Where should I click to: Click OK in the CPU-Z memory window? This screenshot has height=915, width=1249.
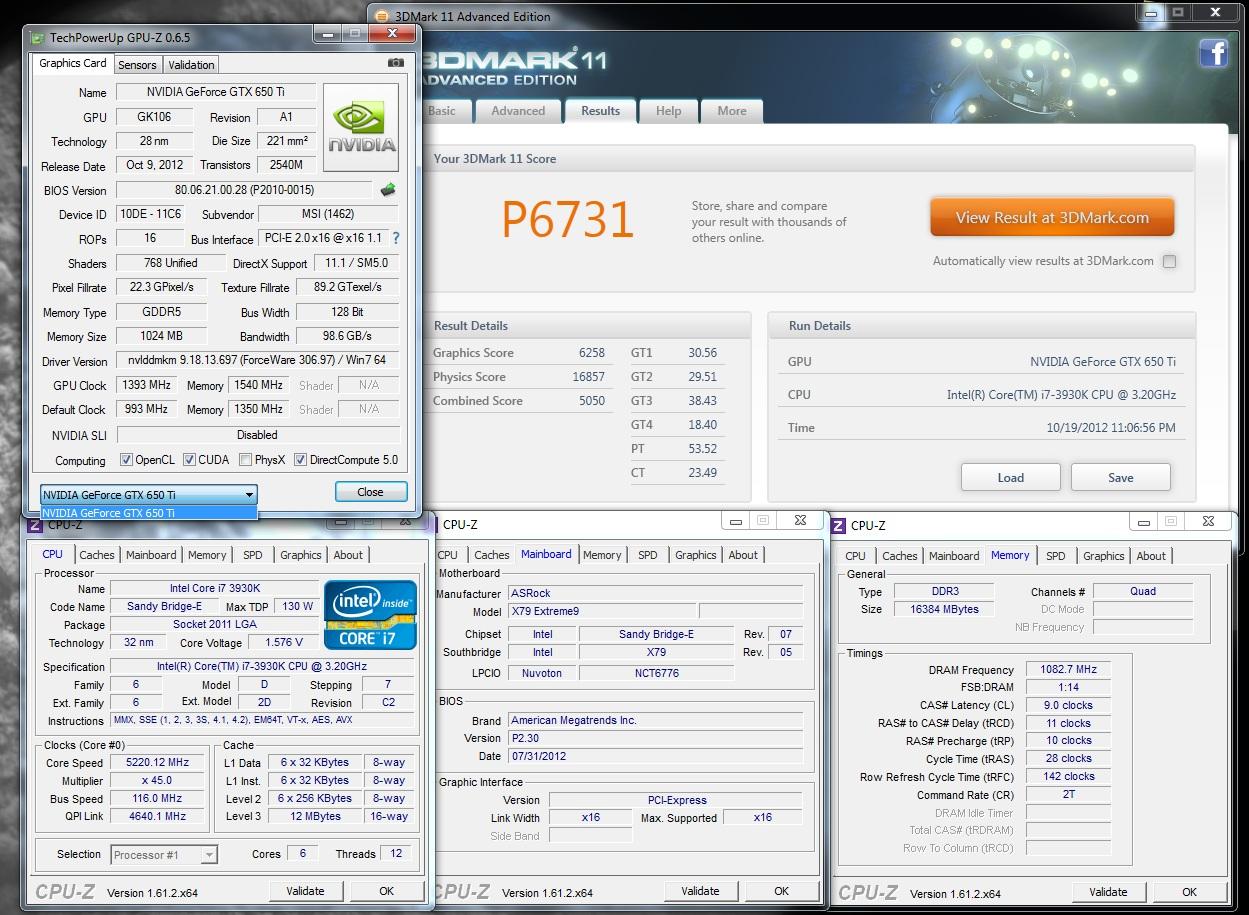tap(1189, 892)
